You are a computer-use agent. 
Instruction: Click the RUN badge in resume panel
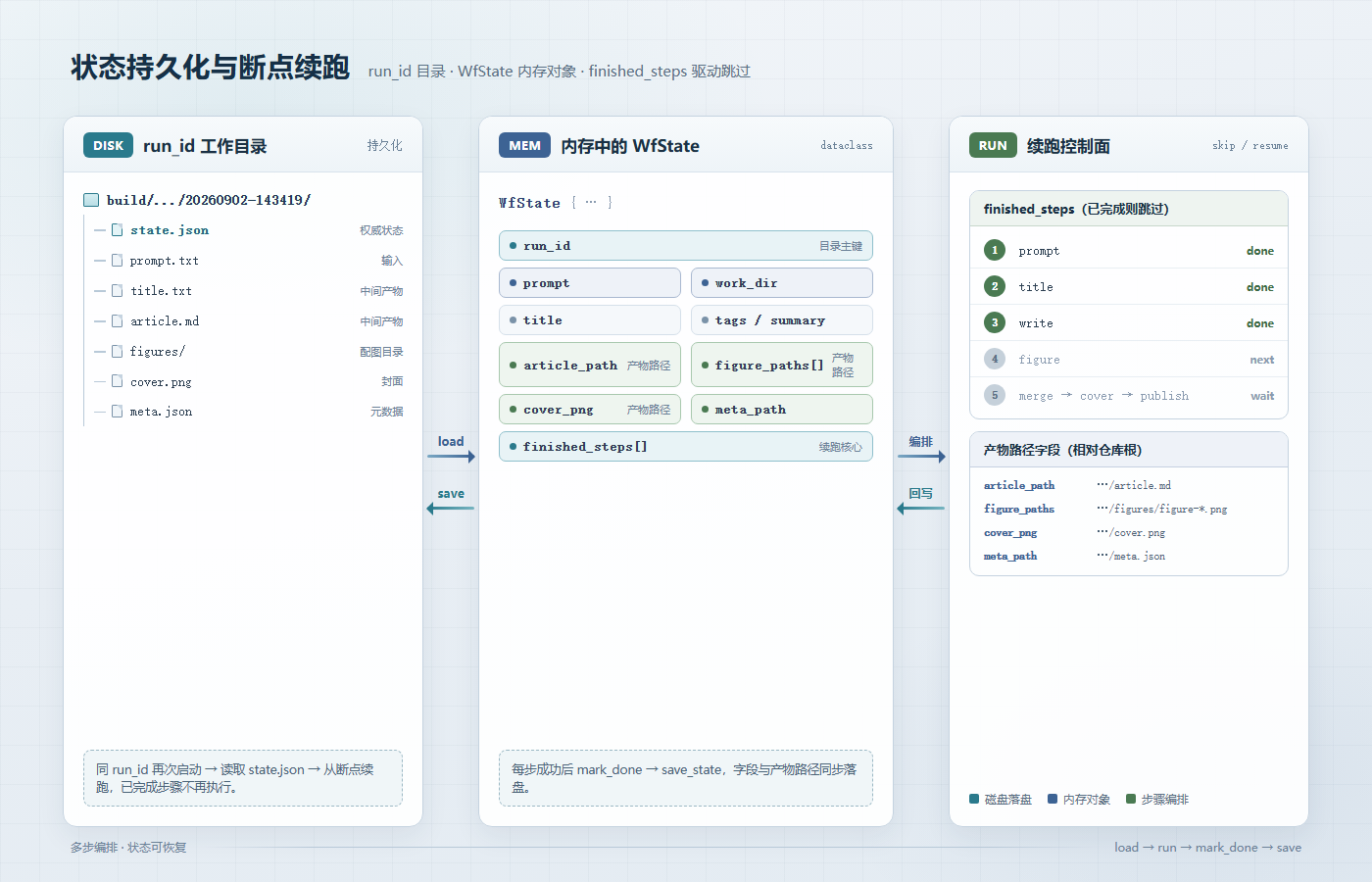[993, 145]
